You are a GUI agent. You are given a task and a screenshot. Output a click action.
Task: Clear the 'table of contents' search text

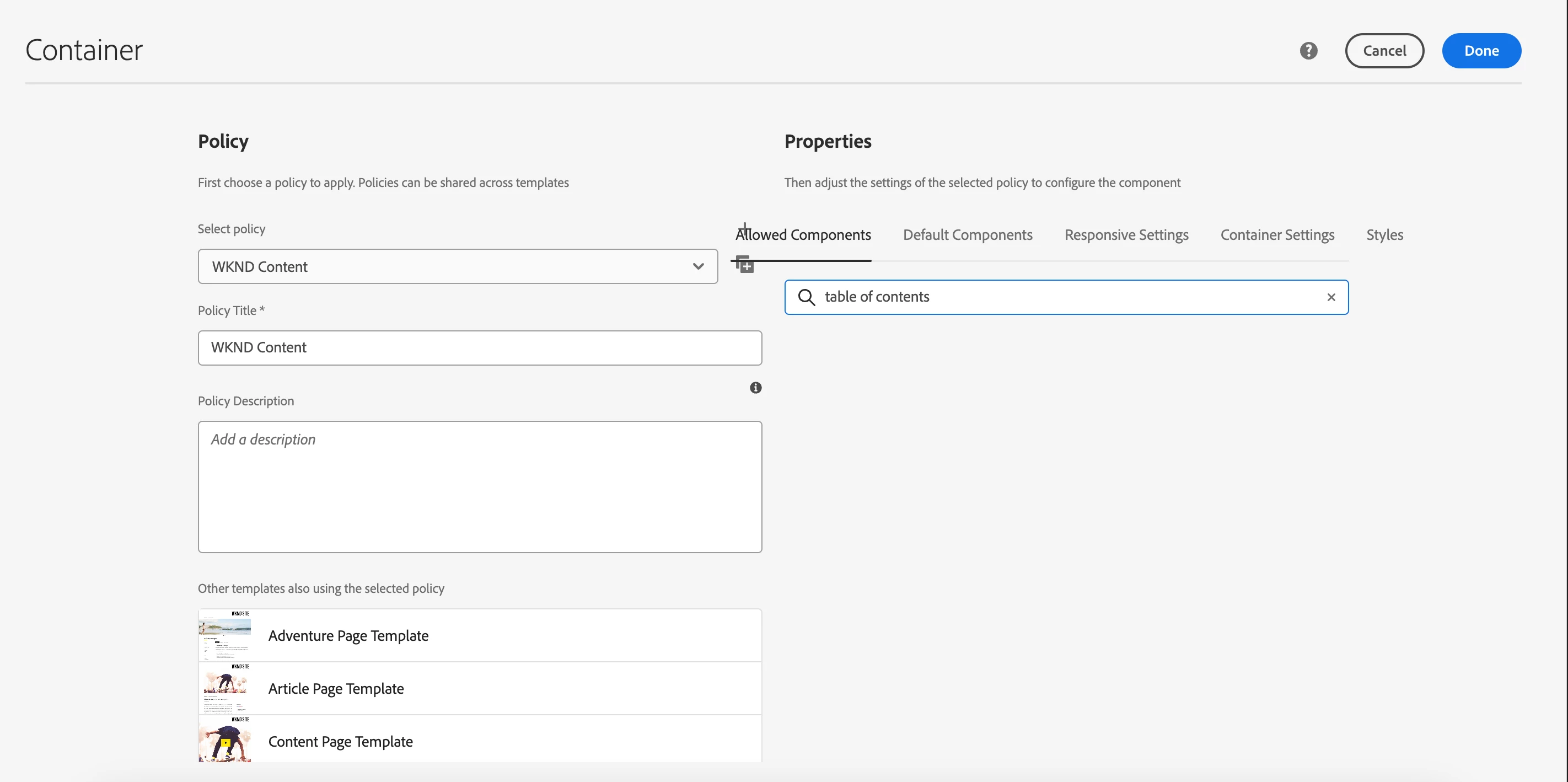(x=1330, y=297)
